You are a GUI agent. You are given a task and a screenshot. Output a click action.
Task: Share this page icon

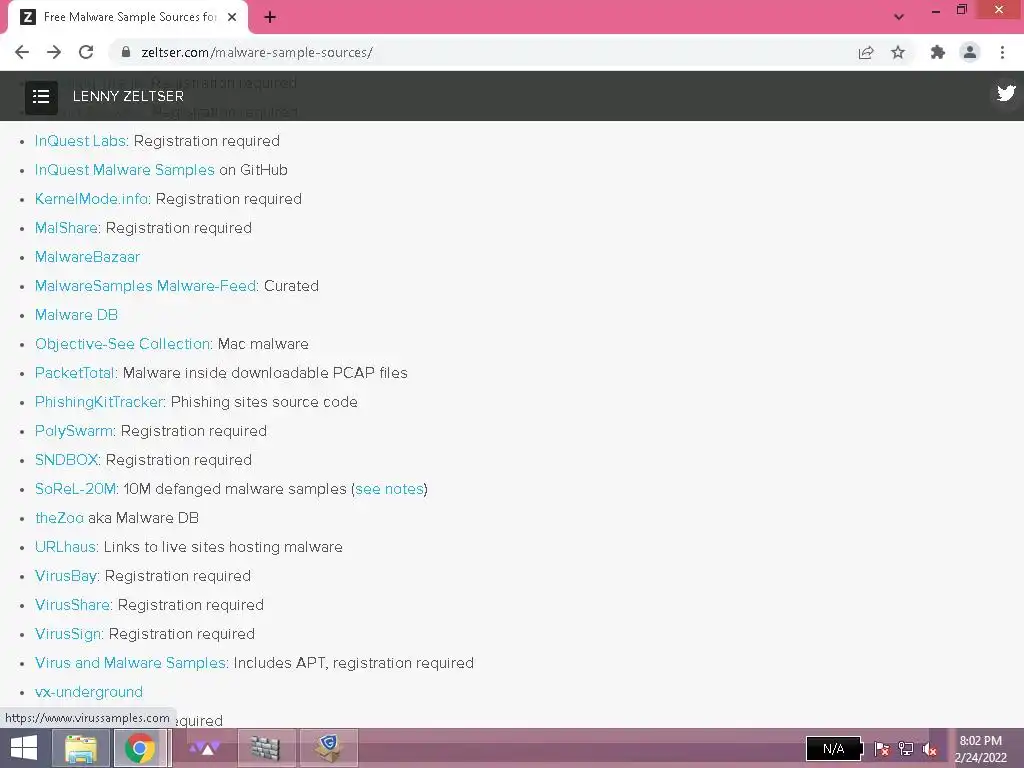point(866,52)
